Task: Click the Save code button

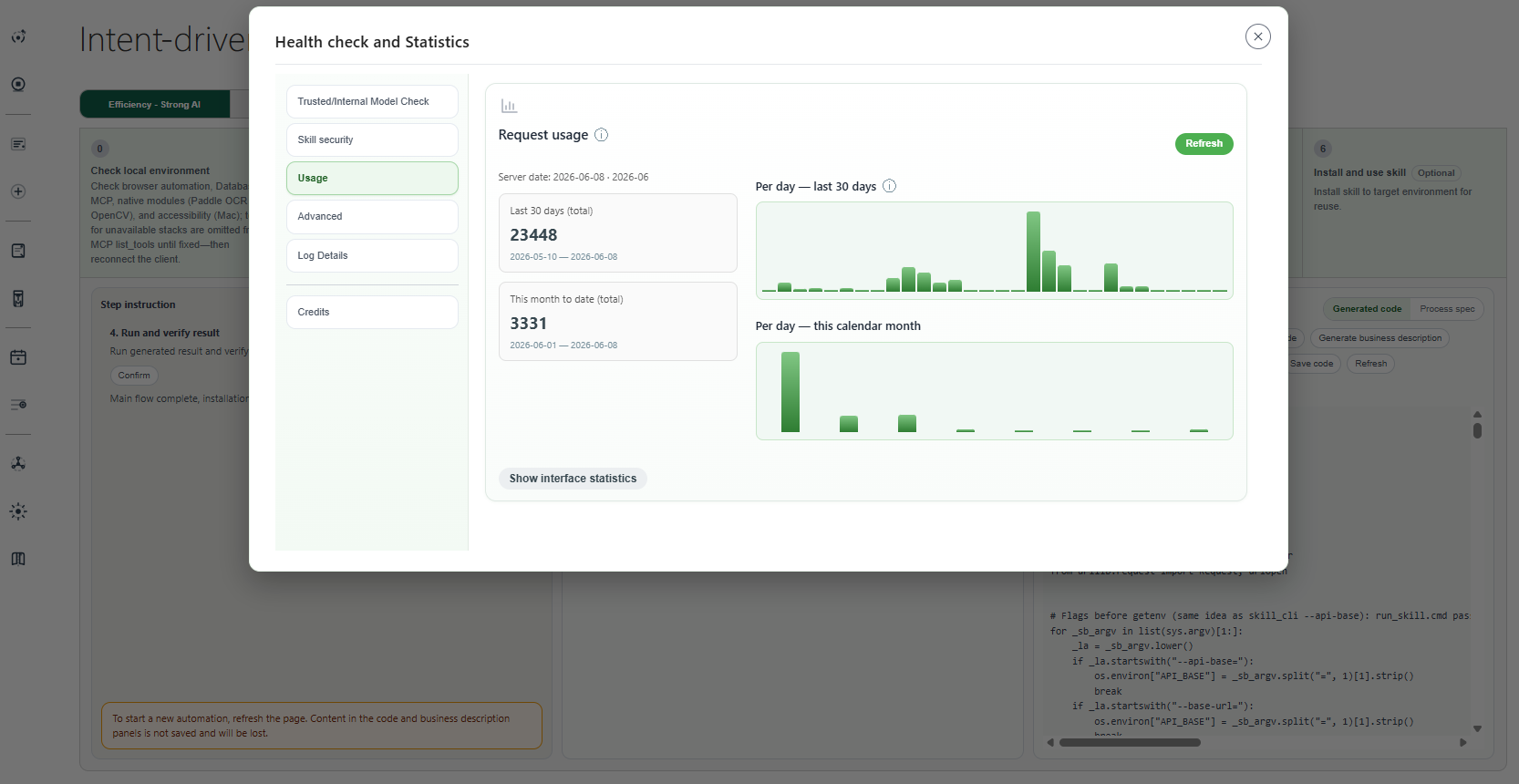Action: (1311, 364)
